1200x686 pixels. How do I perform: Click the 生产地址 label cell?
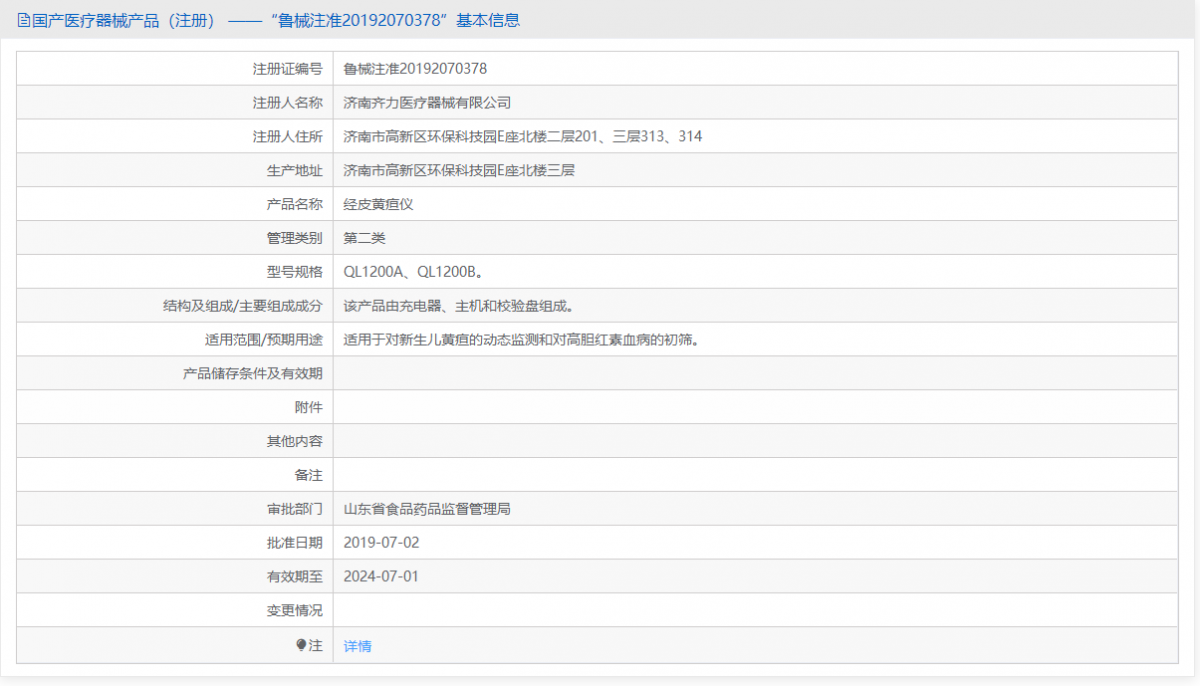[x=289, y=169]
